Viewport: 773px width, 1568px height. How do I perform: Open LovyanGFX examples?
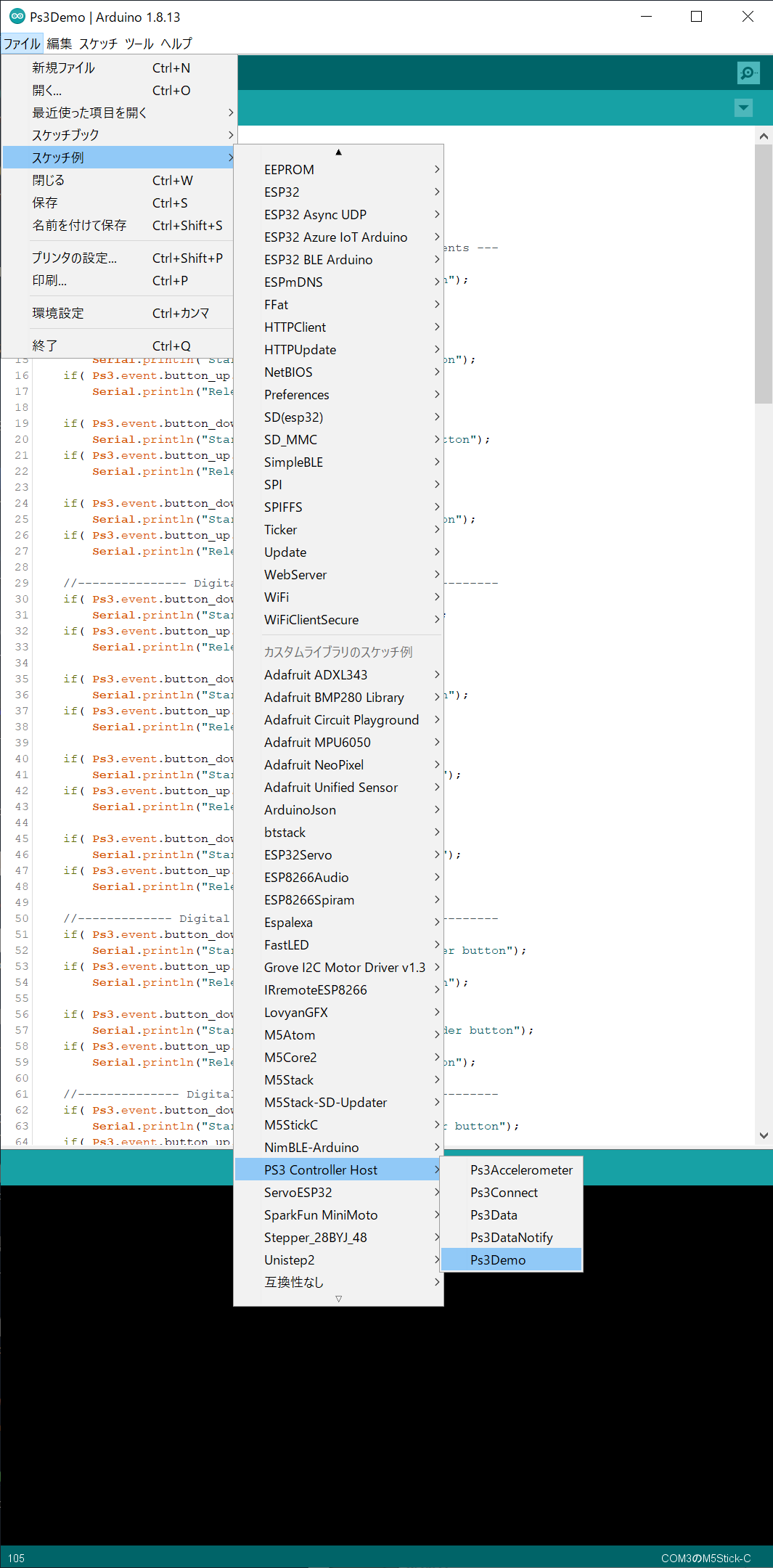click(x=338, y=1012)
